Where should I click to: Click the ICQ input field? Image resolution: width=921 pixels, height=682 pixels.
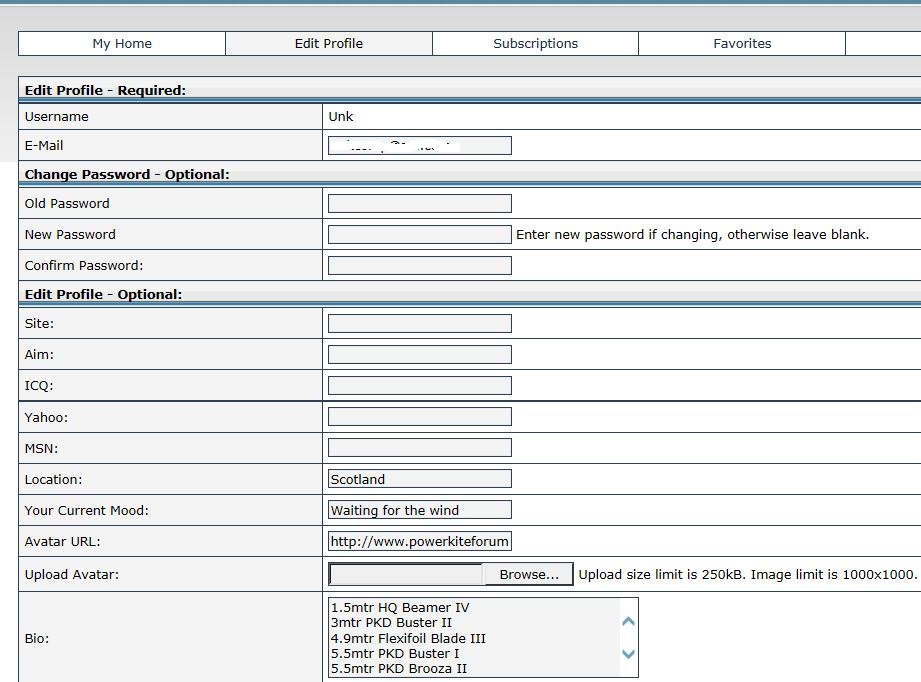pyautogui.click(x=419, y=386)
